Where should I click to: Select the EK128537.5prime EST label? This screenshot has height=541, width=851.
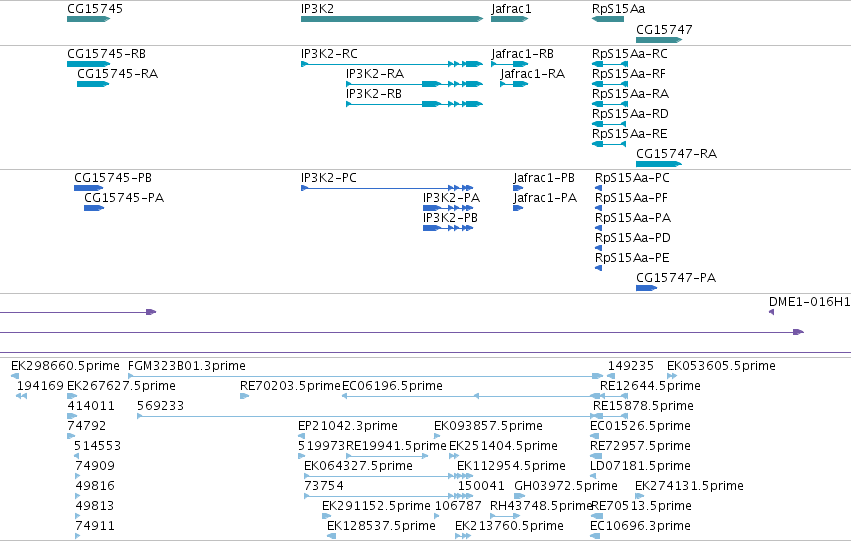381,527
